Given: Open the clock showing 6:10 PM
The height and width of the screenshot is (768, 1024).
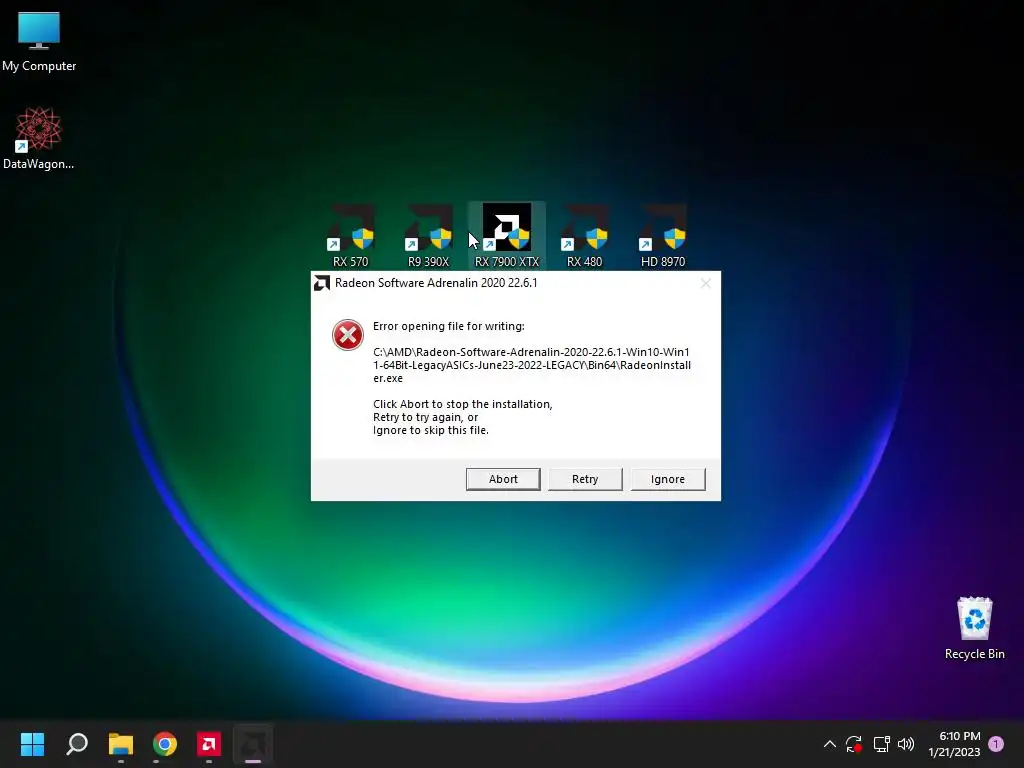Looking at the screenshot, I should (x=954, y=744).
